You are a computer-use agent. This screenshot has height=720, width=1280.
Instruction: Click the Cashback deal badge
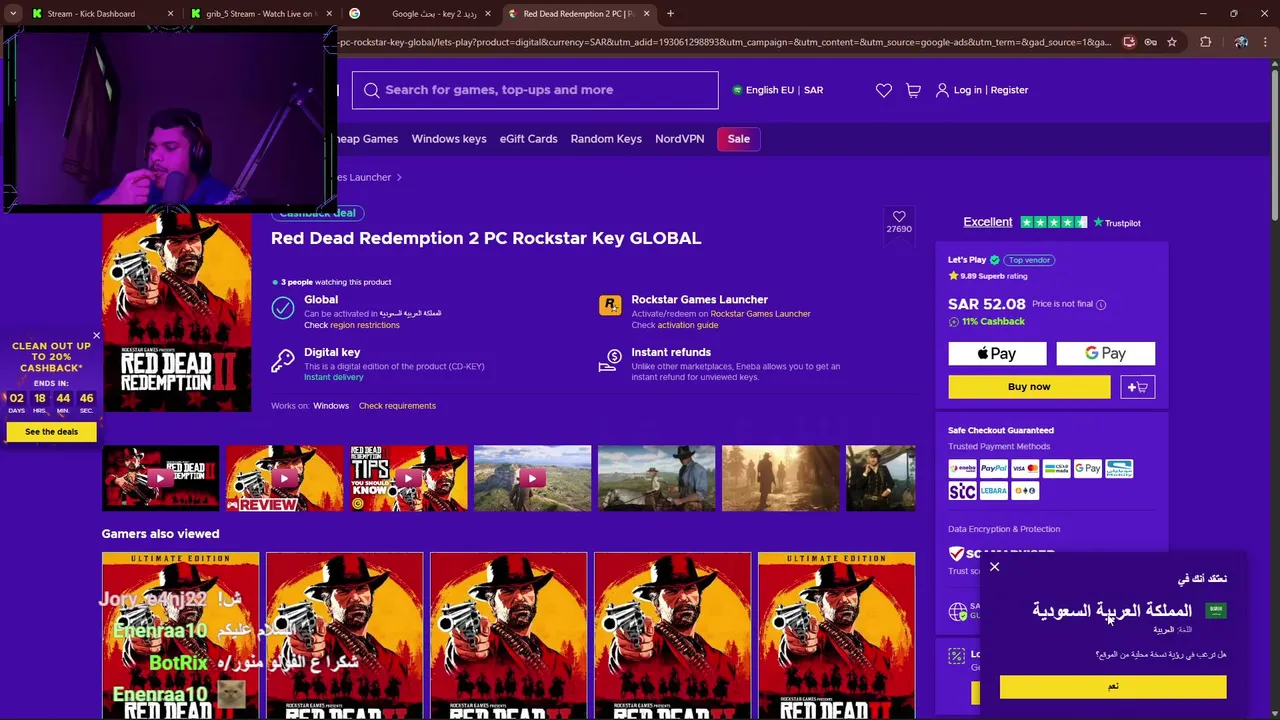click(x=317, y=213)
